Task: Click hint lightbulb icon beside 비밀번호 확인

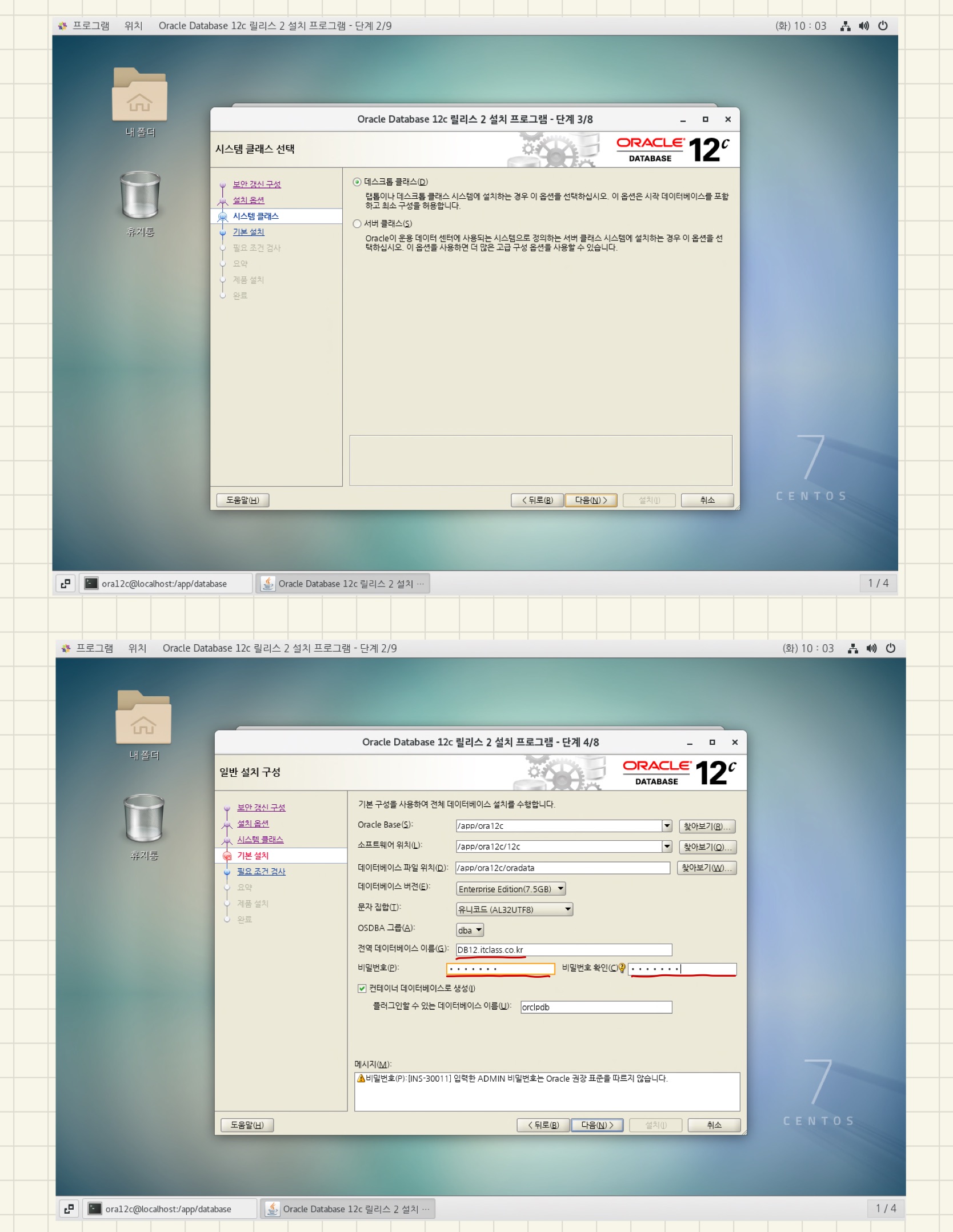Action: [x=622, y=968]
